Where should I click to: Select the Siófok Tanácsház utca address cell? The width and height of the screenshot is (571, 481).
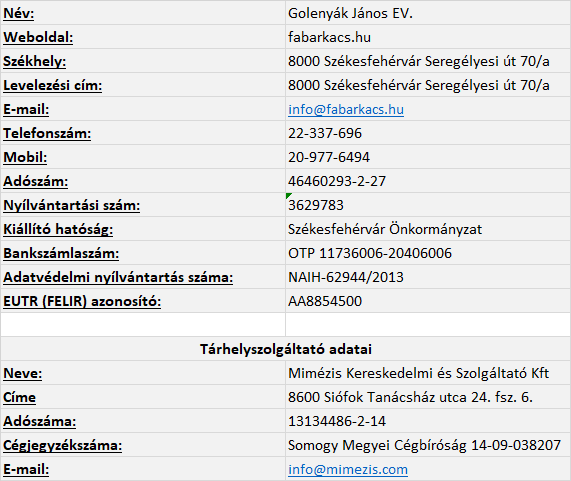[x=428, y=397]
